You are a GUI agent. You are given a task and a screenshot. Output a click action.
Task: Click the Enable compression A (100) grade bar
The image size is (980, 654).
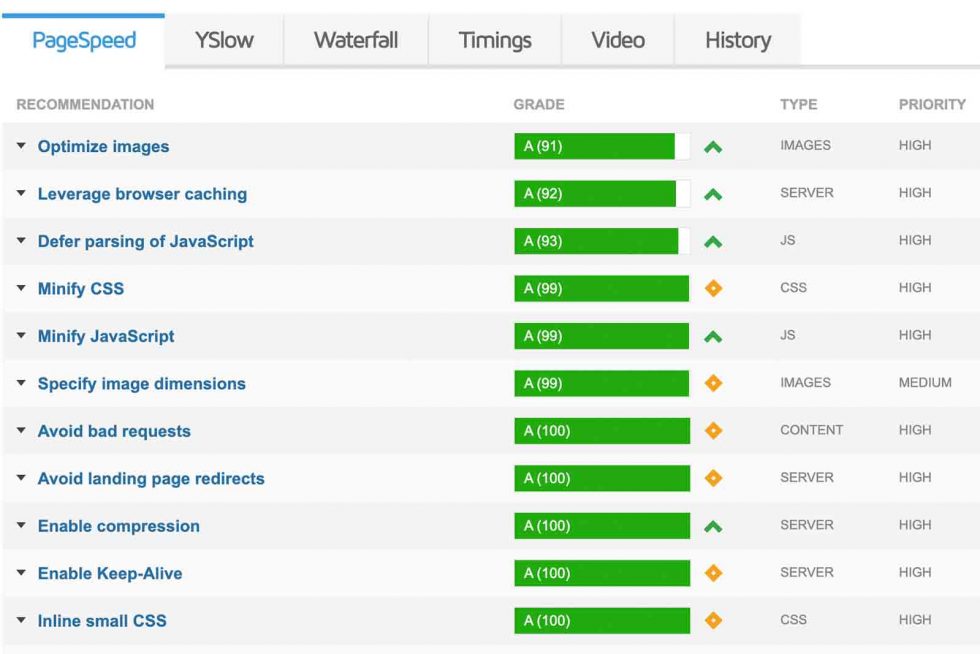click(602, 526)
